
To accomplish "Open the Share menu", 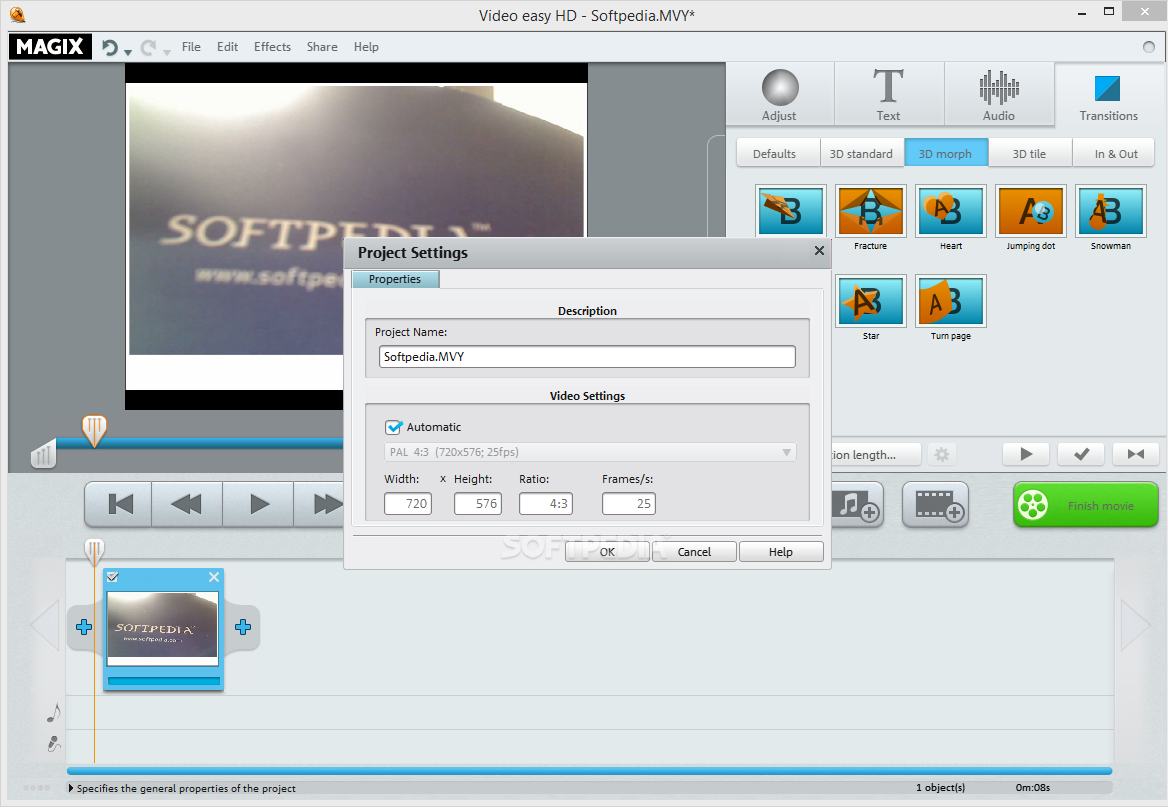I will coord(322,46).
